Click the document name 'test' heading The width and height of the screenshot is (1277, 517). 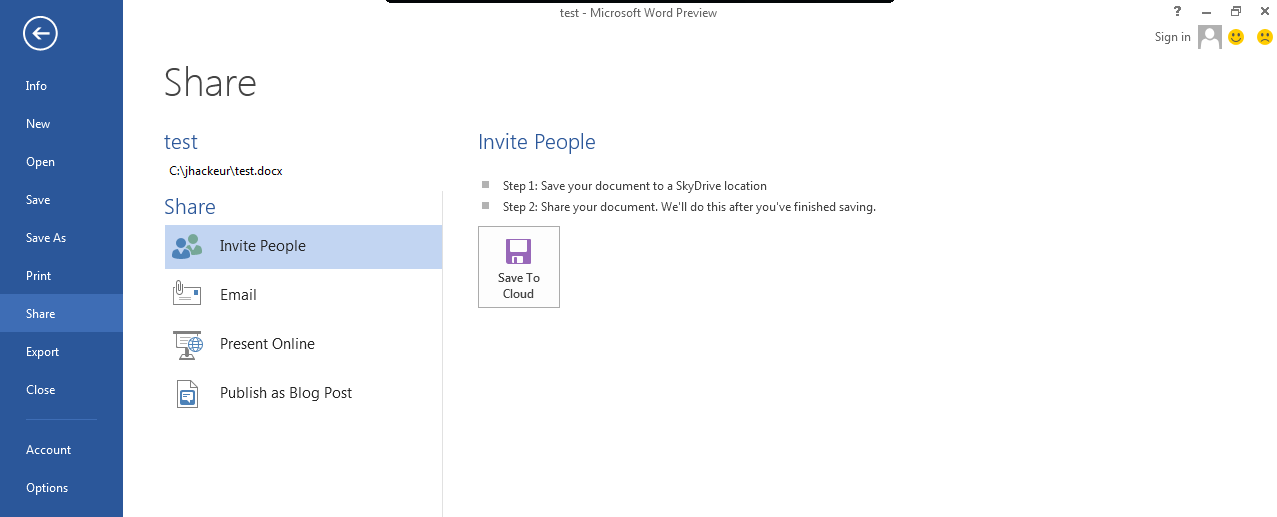click(x=181, y=142)
